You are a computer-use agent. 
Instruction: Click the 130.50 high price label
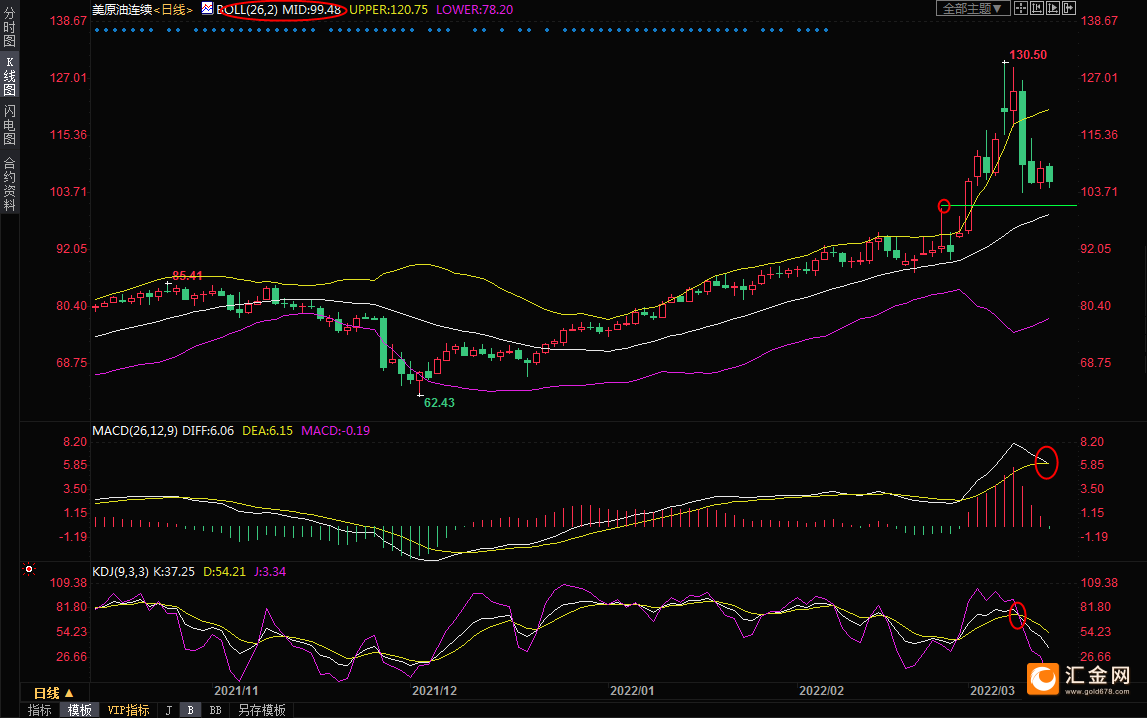tap(1028, 55)
